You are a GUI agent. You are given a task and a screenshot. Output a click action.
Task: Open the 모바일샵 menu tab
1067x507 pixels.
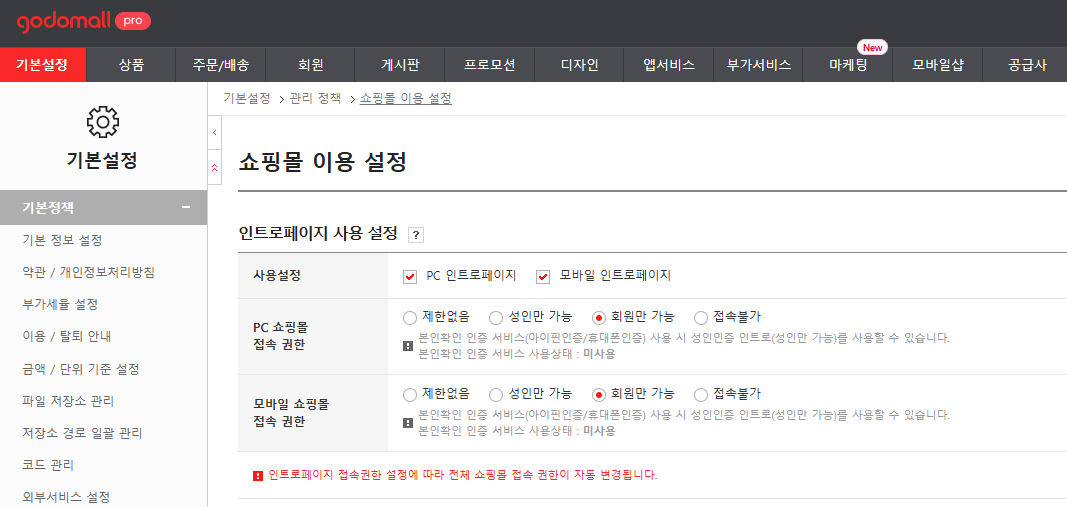coord(938,65)
